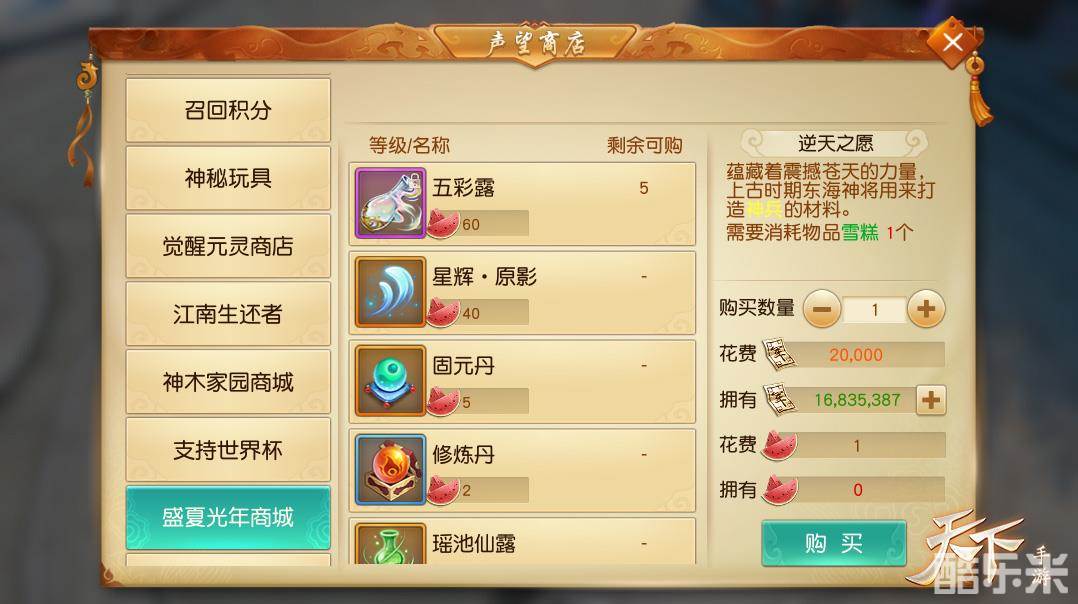Select the 星辉·原影 swirl item icon
The width and height of the screenshot is (1078, 604).
click(390, 292)
